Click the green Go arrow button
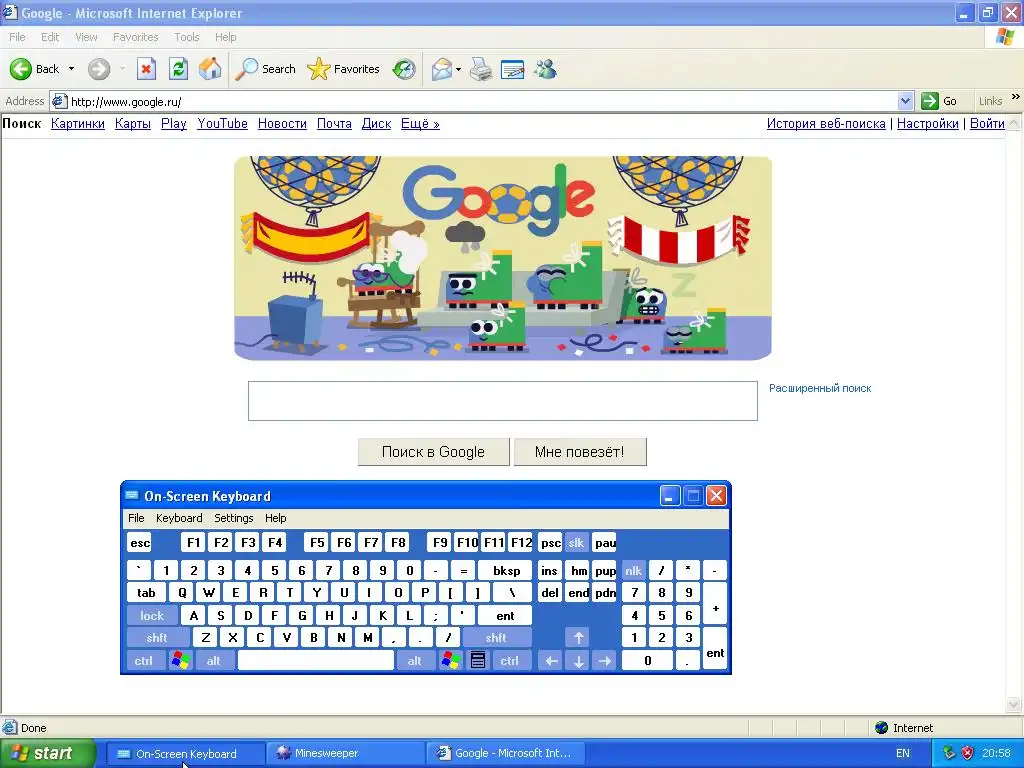This screenshot has width=1024, height=768. tap(929, 101)
